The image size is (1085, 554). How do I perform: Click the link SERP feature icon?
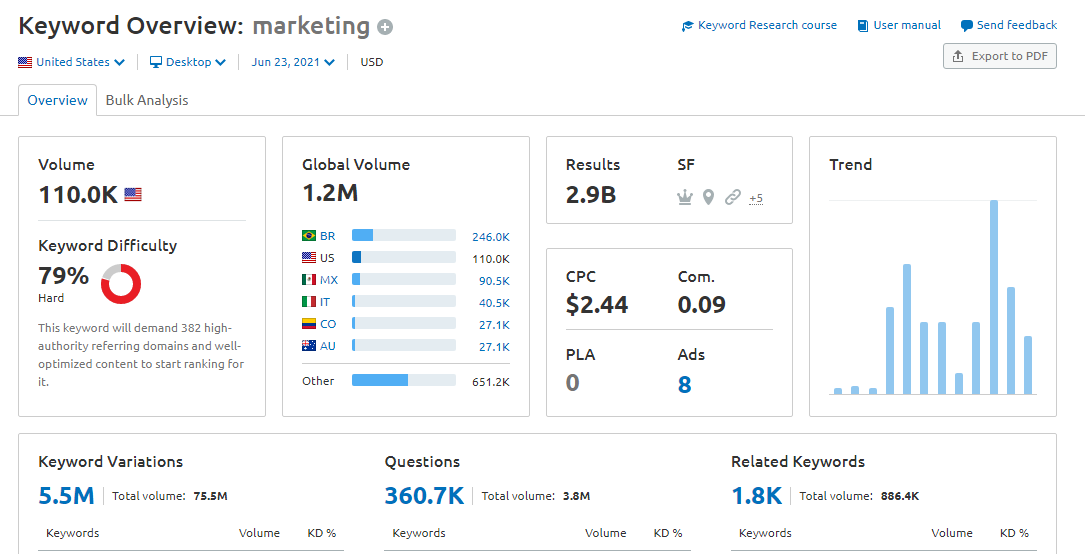coord(732,198)
